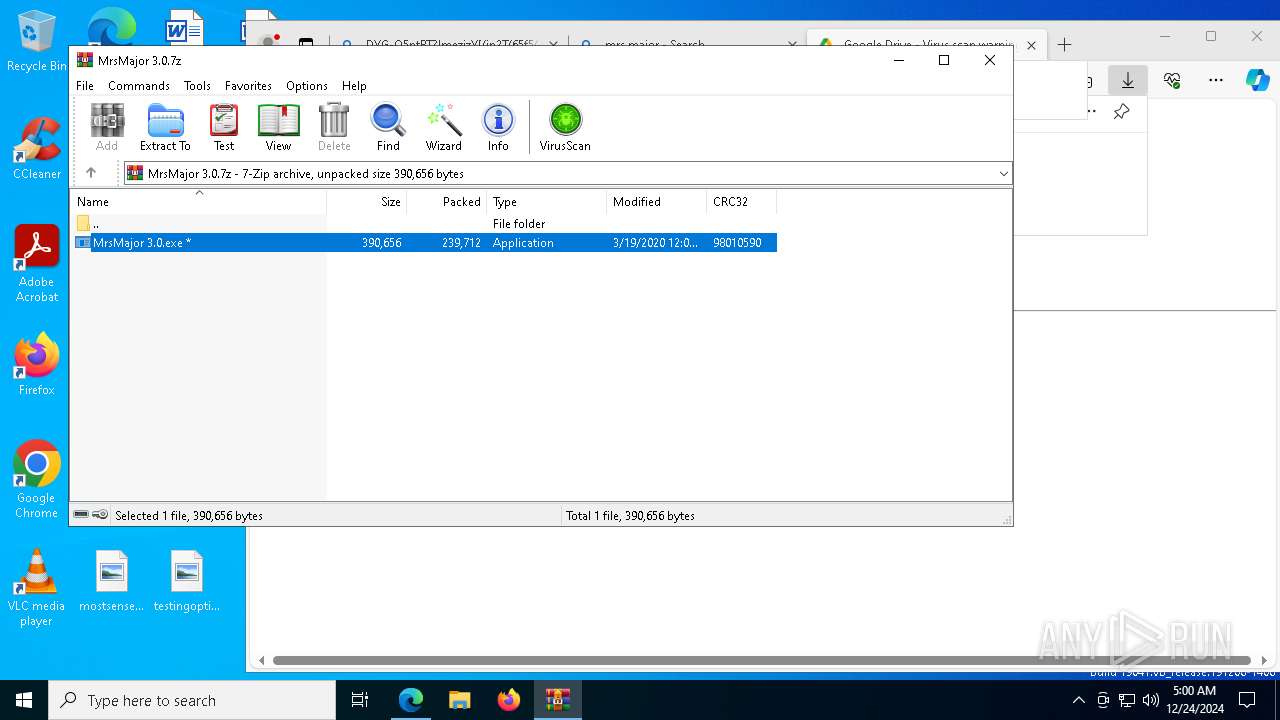Click the Add archive toolbar icon
Screen dimensions: 1280x720
[x=107, y=127]
